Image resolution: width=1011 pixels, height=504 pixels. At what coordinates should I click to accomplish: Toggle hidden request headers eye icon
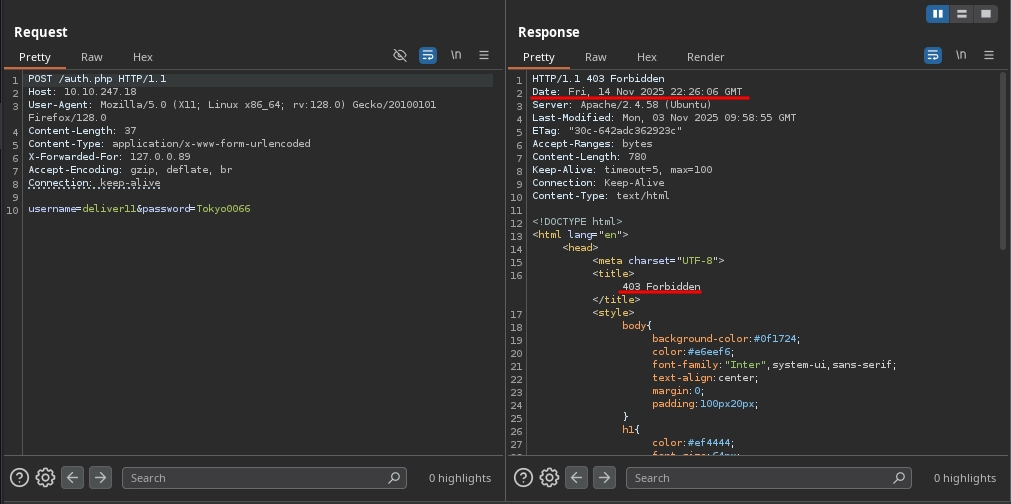[400, 56]
